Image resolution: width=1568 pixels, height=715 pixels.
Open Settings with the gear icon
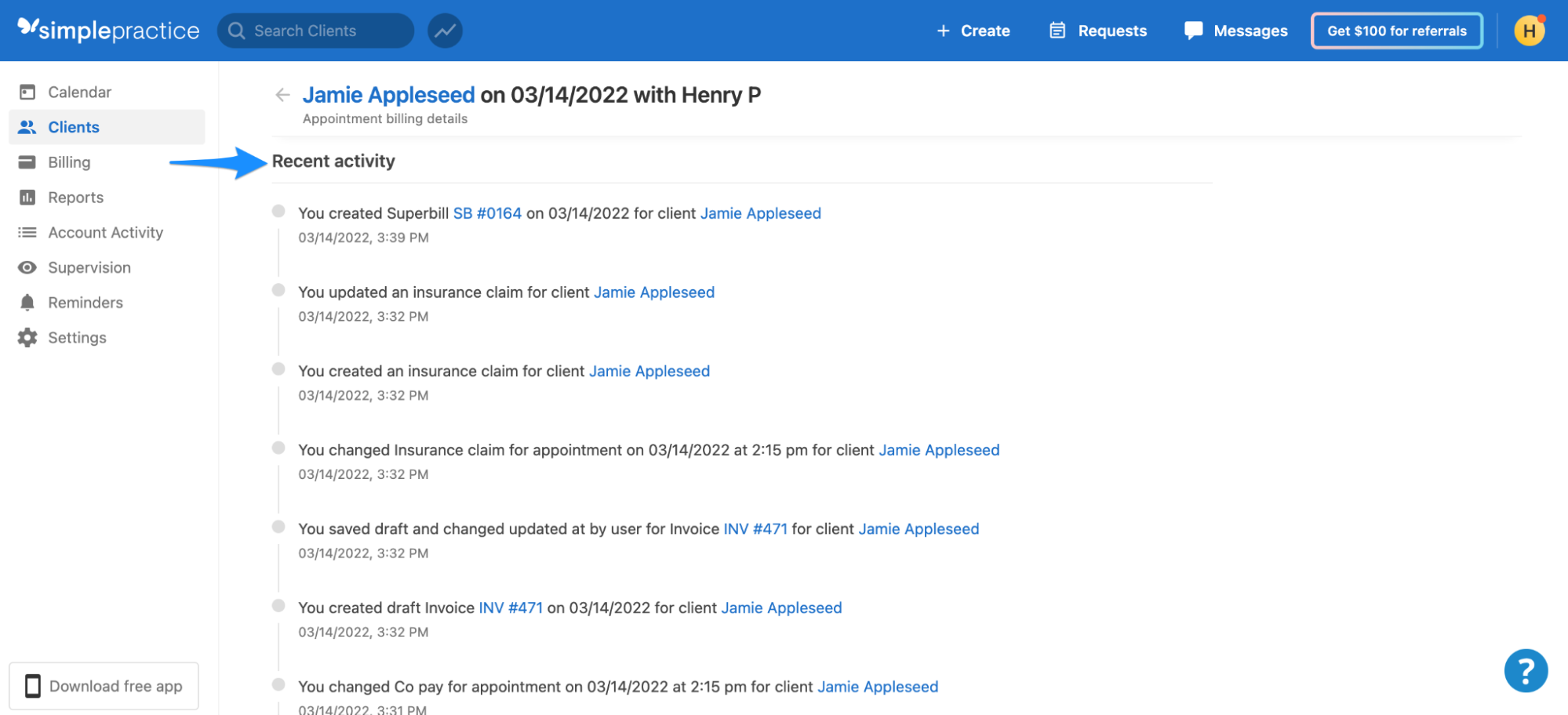pos(77,337)
